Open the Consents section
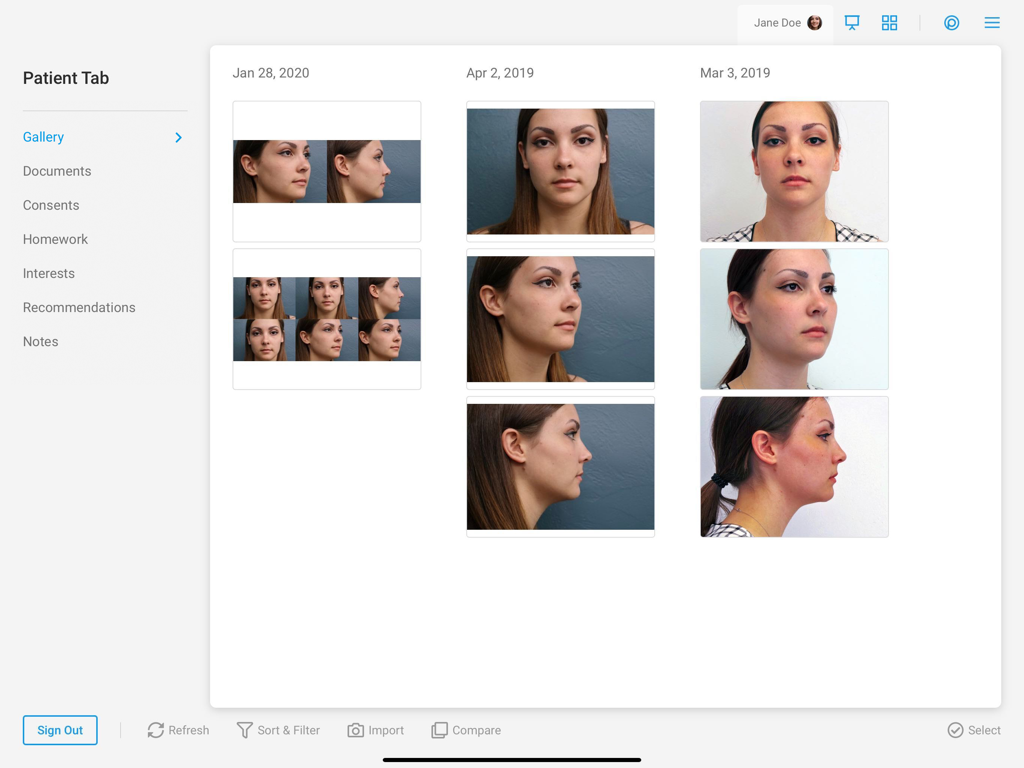This screenshot has height=768, width=1024. point(51,205)
